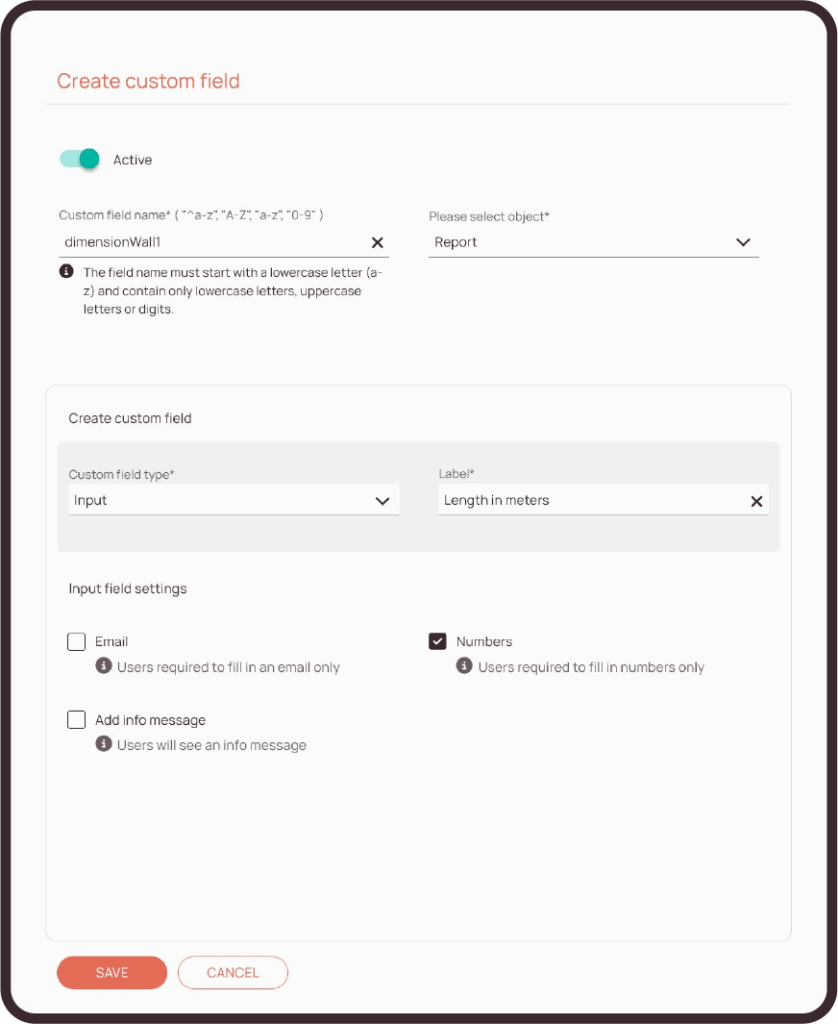Uncheck the Numbers checkbox

pos(438,642)
